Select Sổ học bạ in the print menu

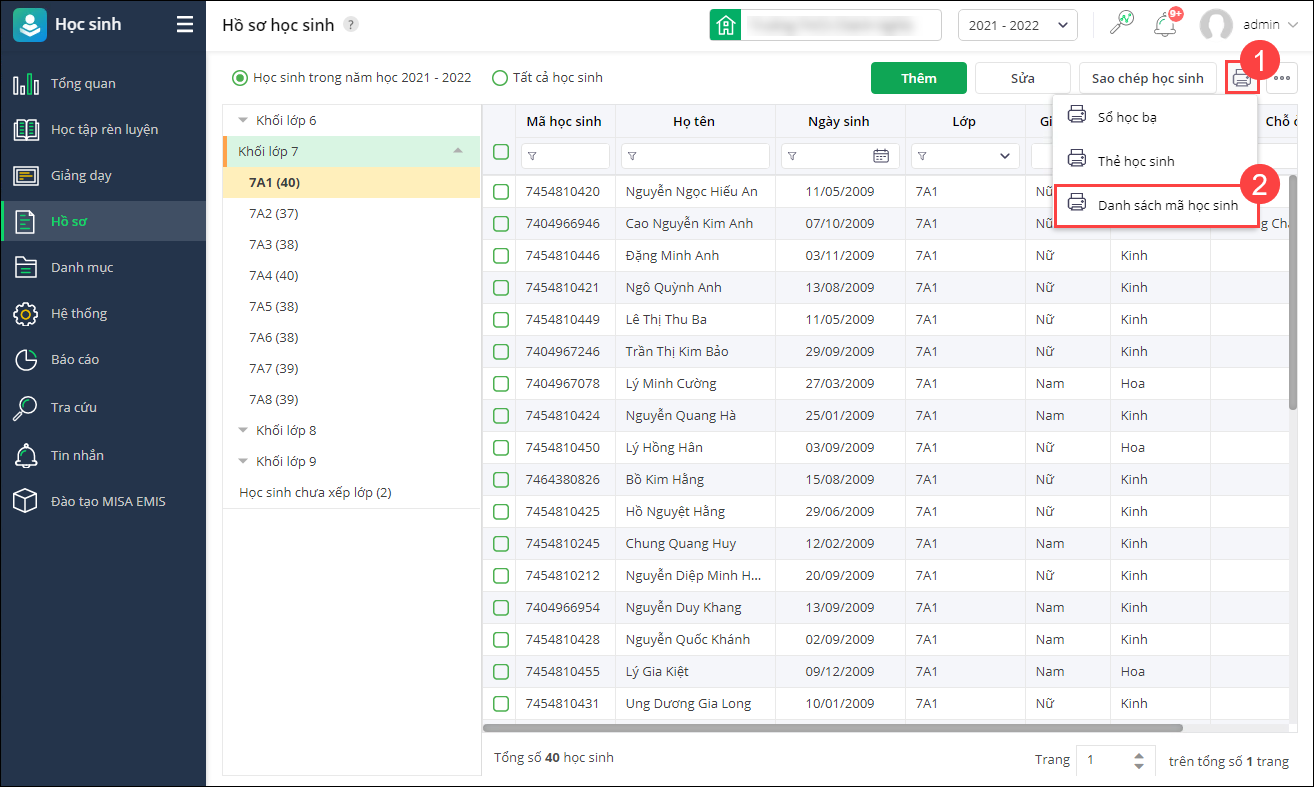click(x=1127, y=117)
